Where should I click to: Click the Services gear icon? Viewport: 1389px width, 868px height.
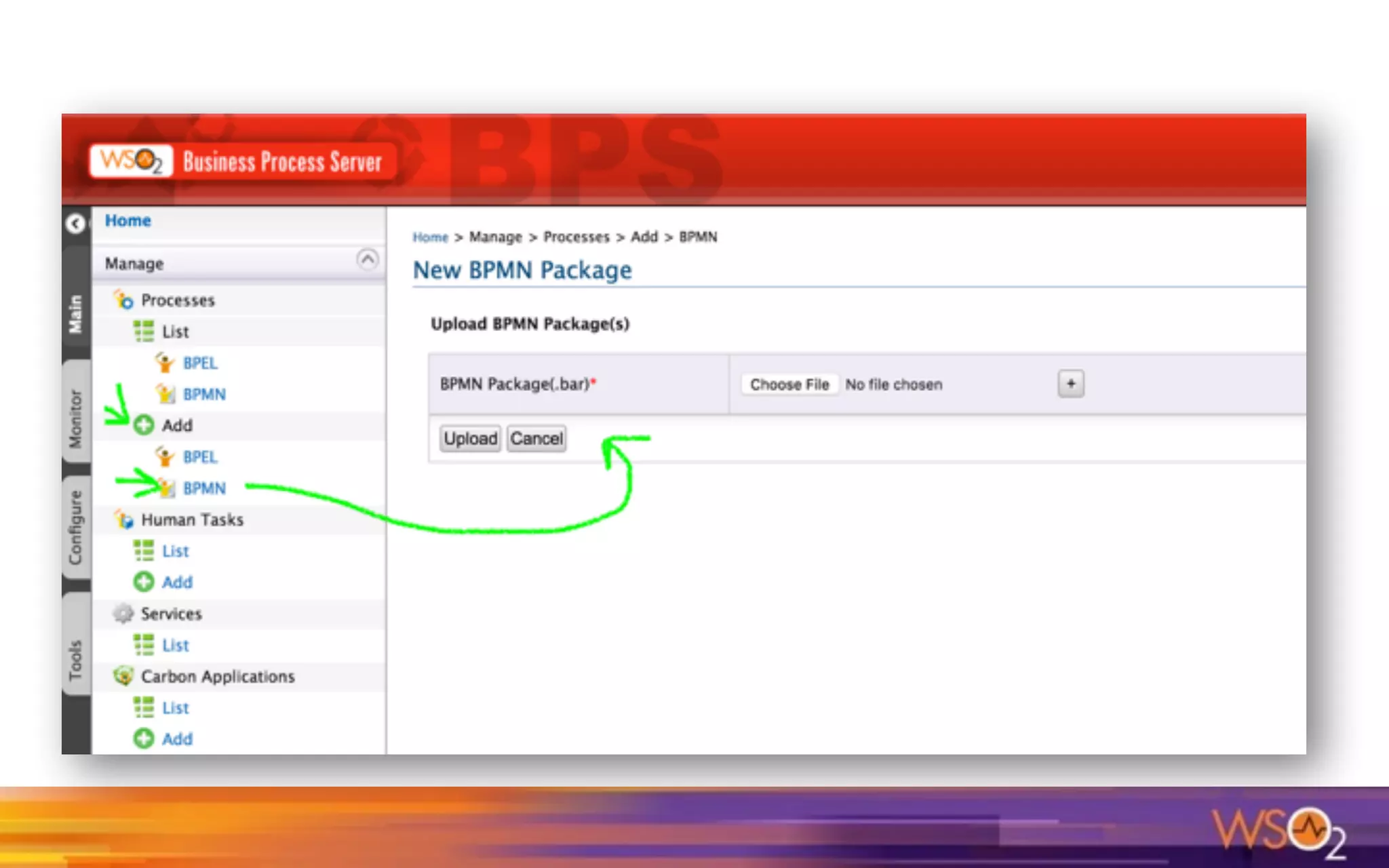123,614
